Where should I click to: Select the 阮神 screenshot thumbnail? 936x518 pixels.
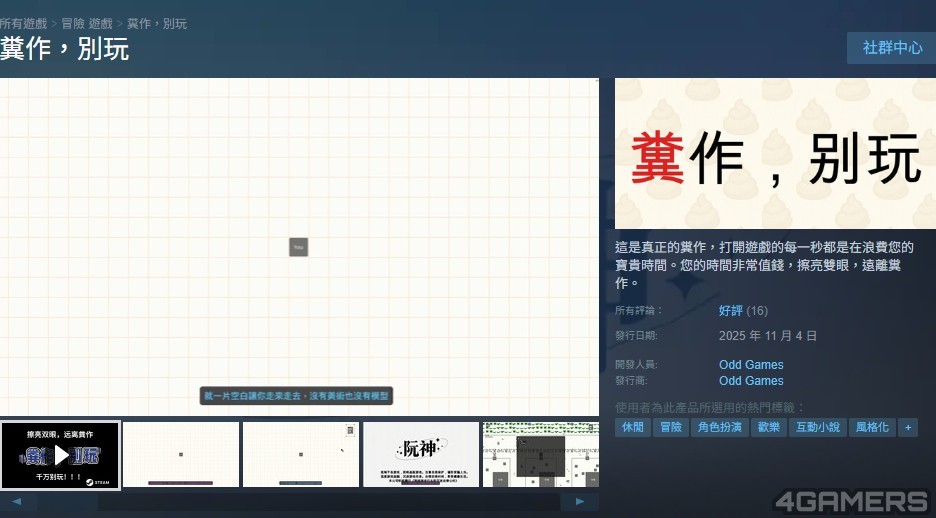(x=420, y=455)
